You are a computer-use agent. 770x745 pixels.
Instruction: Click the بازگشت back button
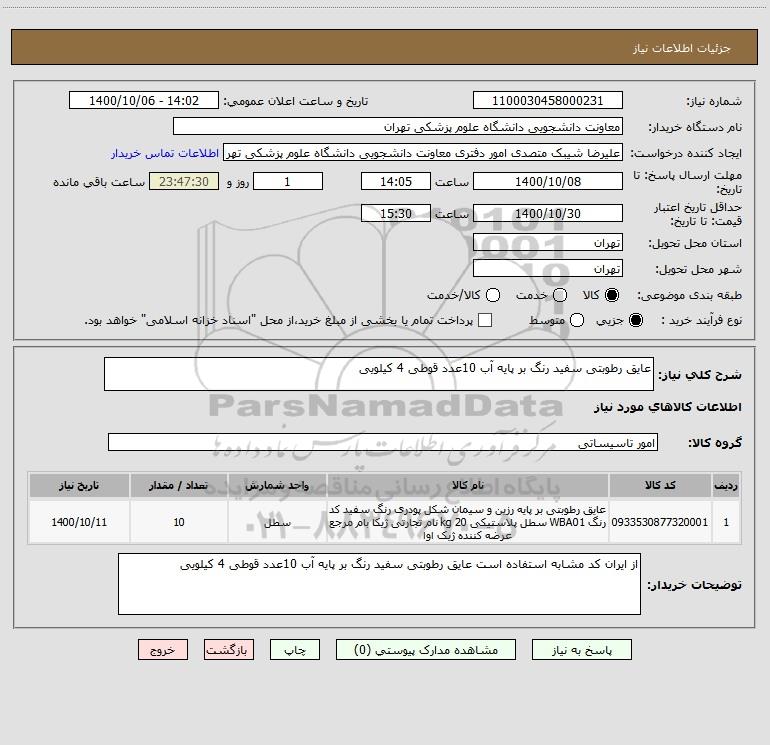(229, 650)
